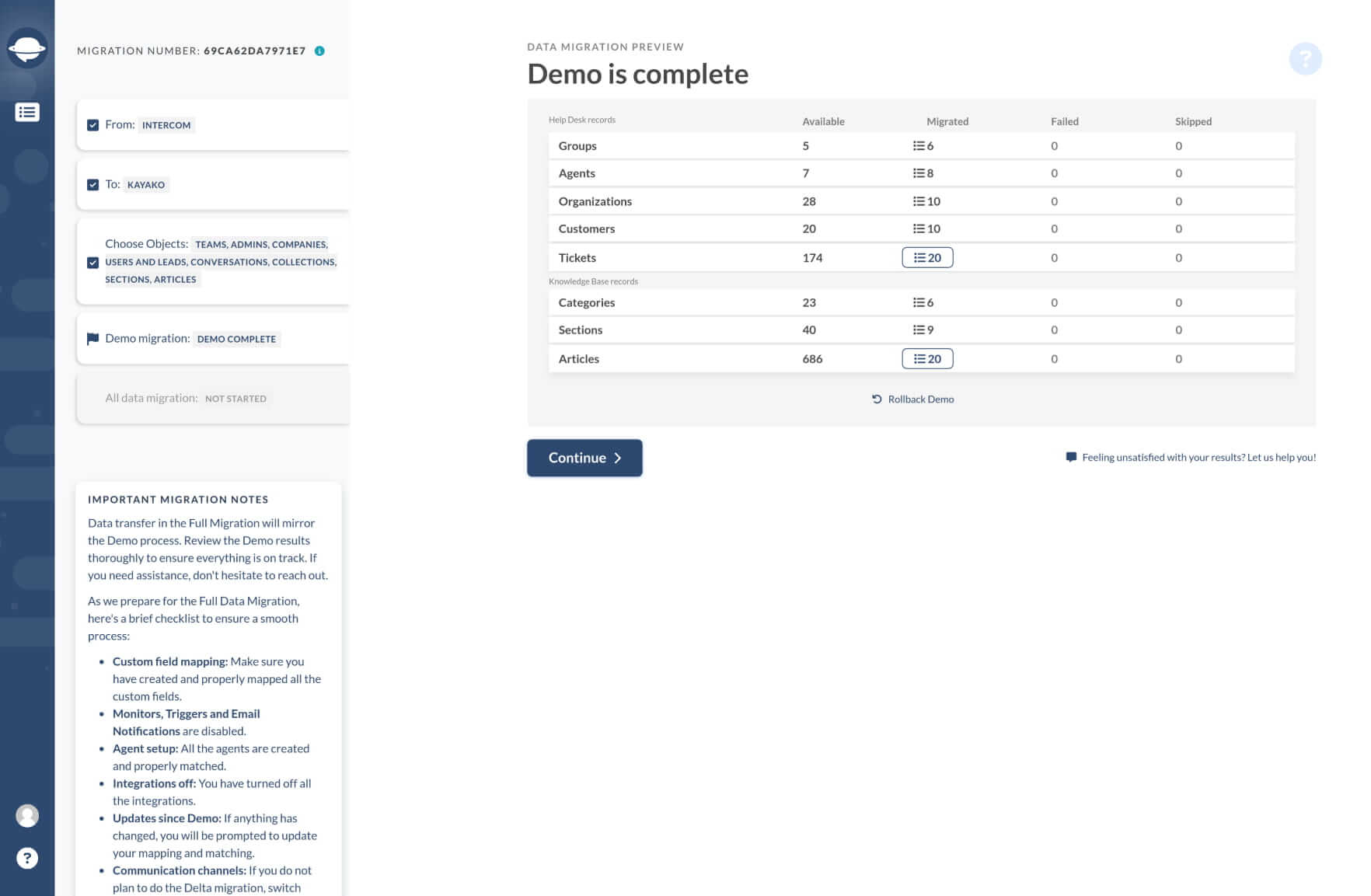Click Feeling unsatisfied with your results link
The width and height of the screenshot is (1371, 896).
1198,458
